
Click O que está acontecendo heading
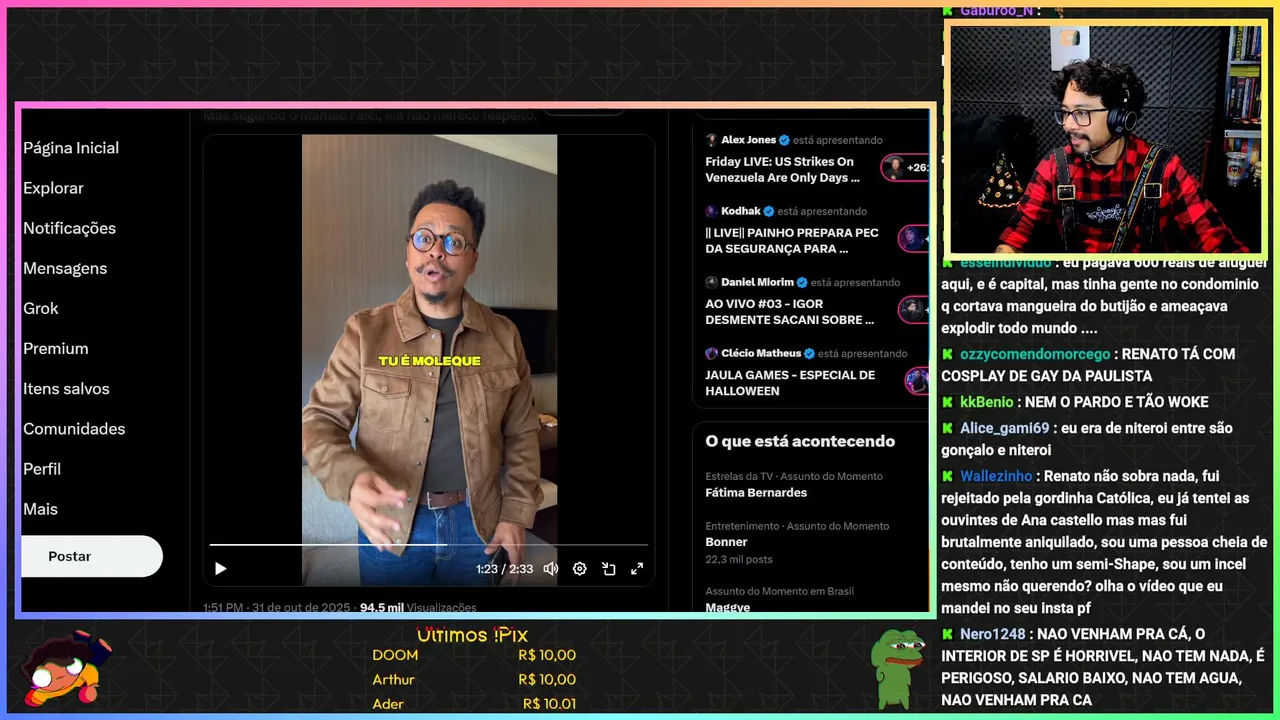point(800,441)
